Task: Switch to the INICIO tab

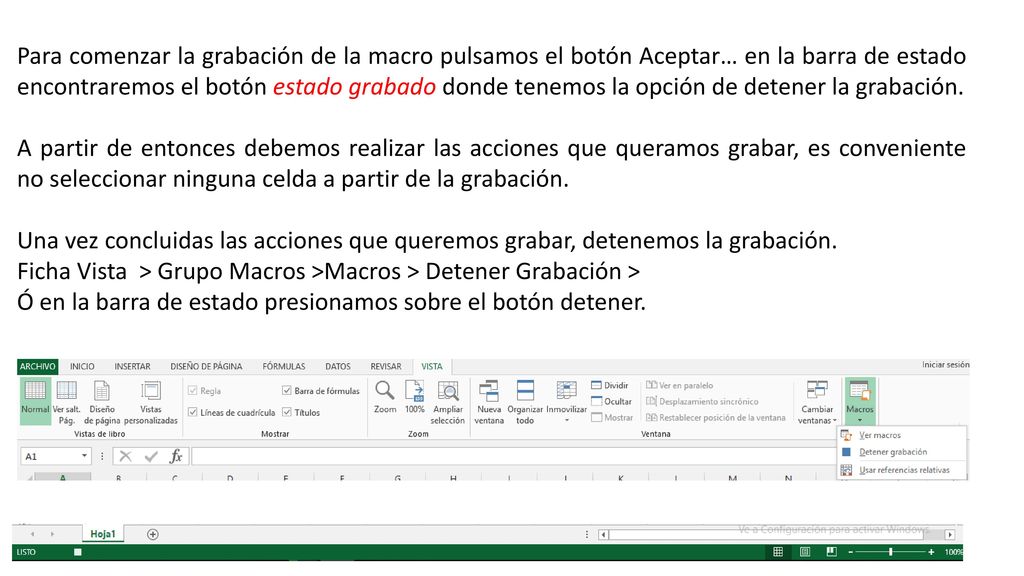Action: click(x=82, y=366)
